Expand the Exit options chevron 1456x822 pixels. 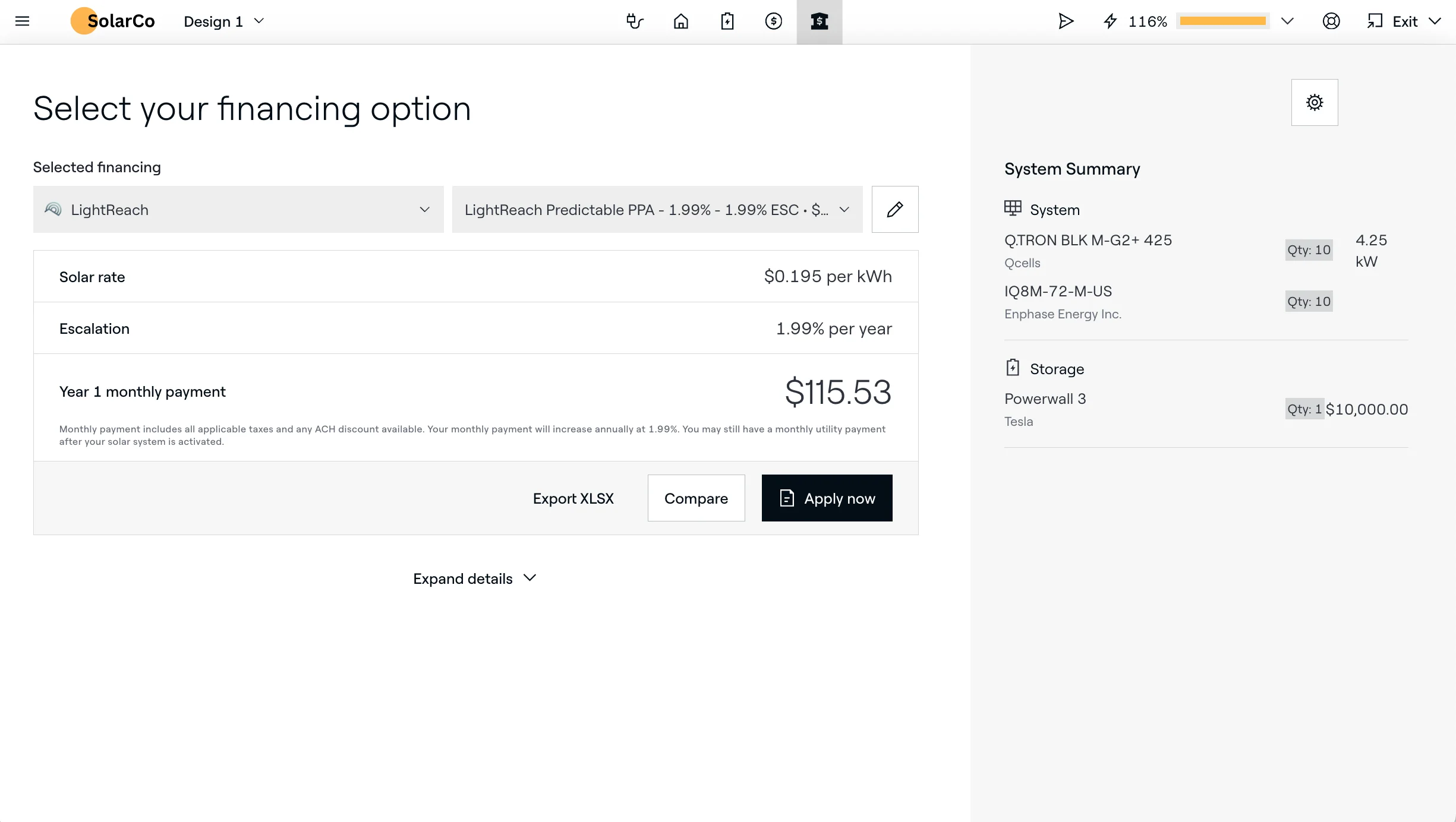pos(1435,21)
